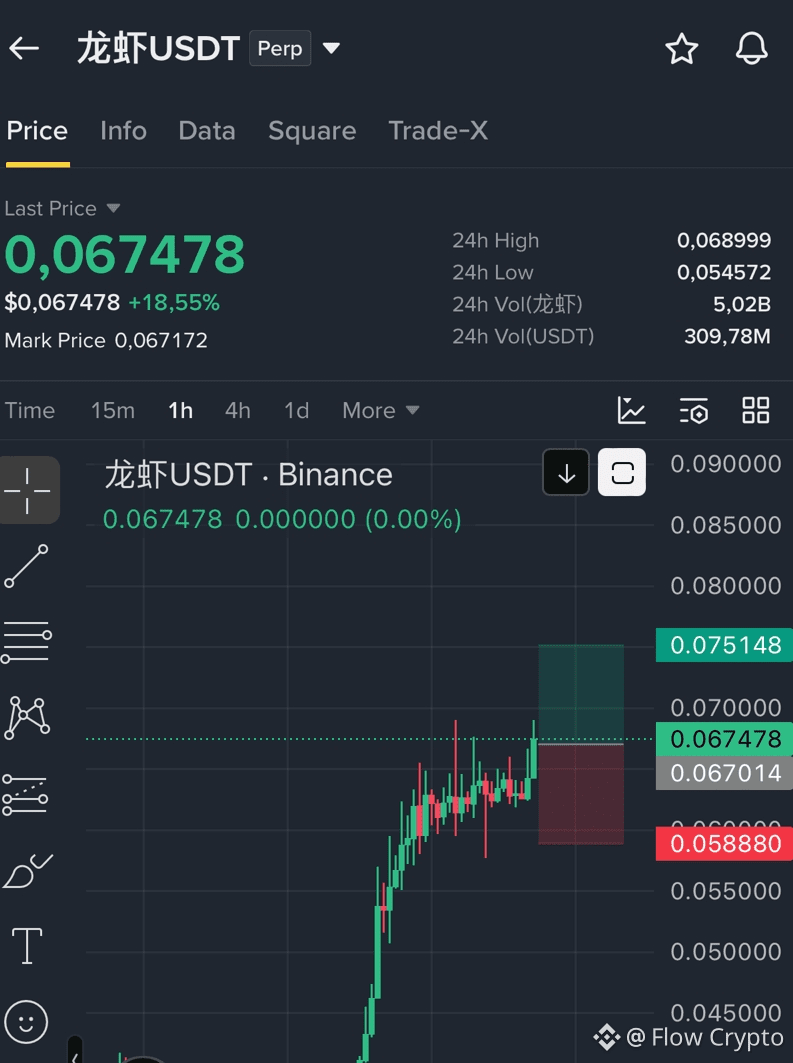Select the 15m timeframe
The image size is (793, 1063).
(113, 410)
